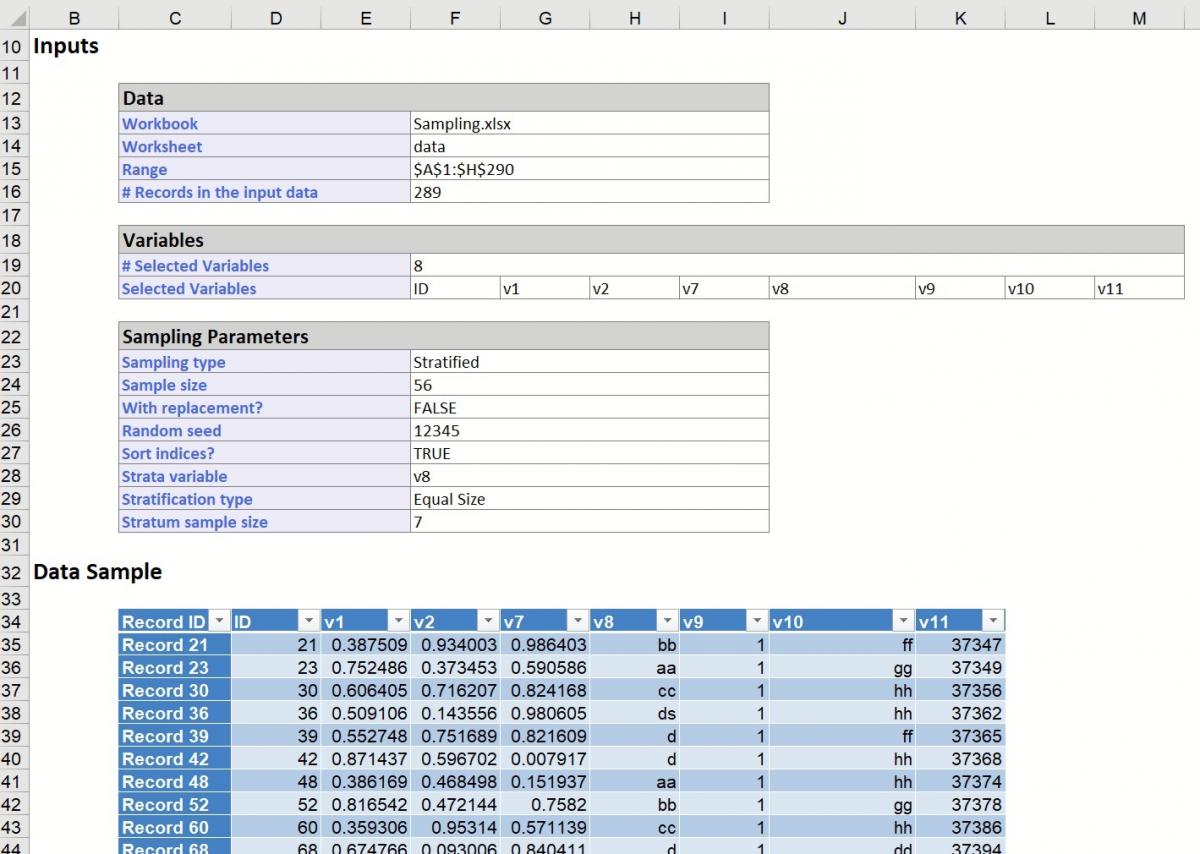The image size is (1200, 854).
Task: Click the Workbook label link
Action: coord(161,123)
